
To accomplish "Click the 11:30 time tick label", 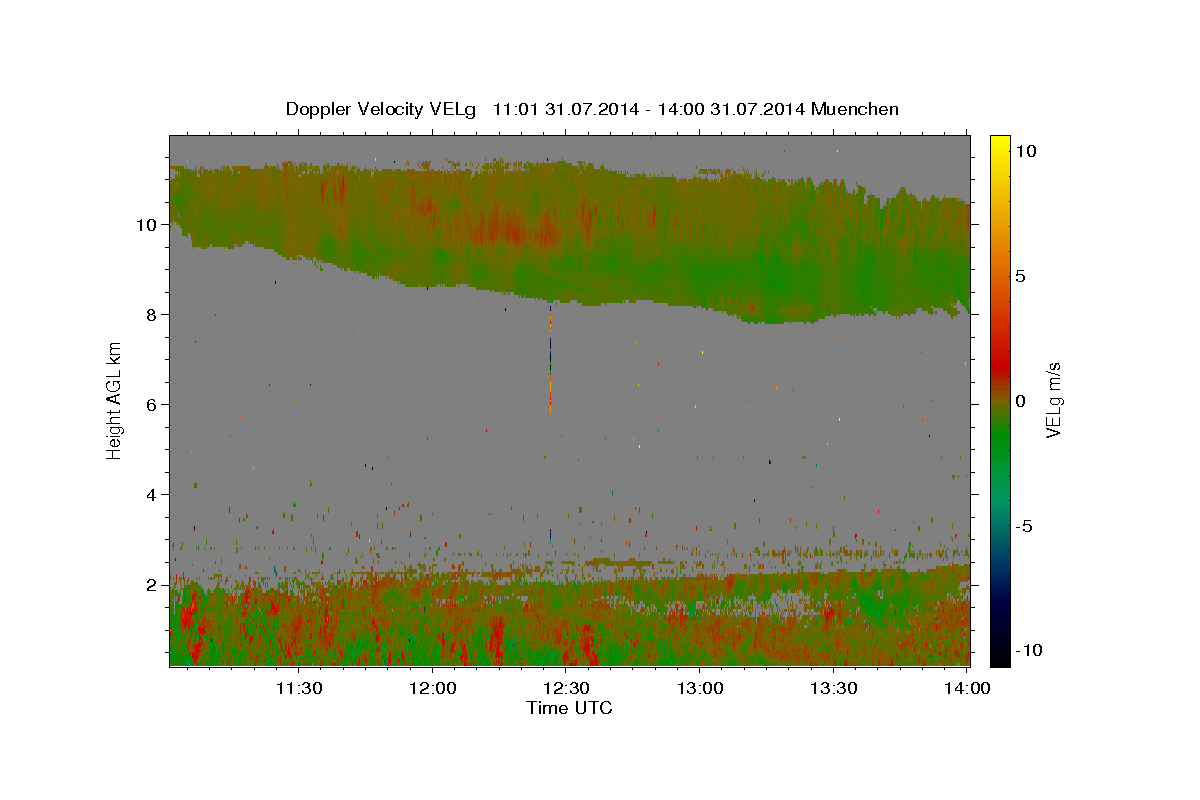I will pos(299,688).
